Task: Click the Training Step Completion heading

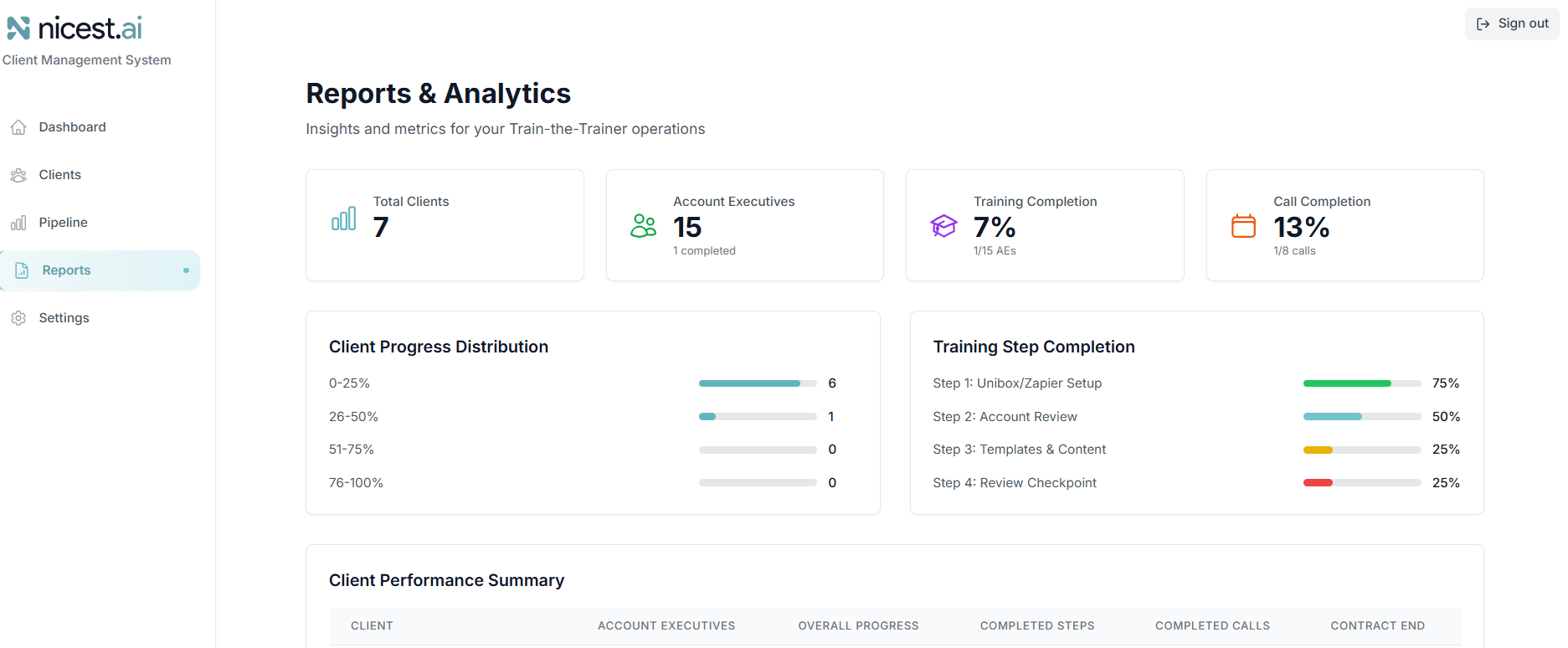Action: click(x=1034, y=347)
